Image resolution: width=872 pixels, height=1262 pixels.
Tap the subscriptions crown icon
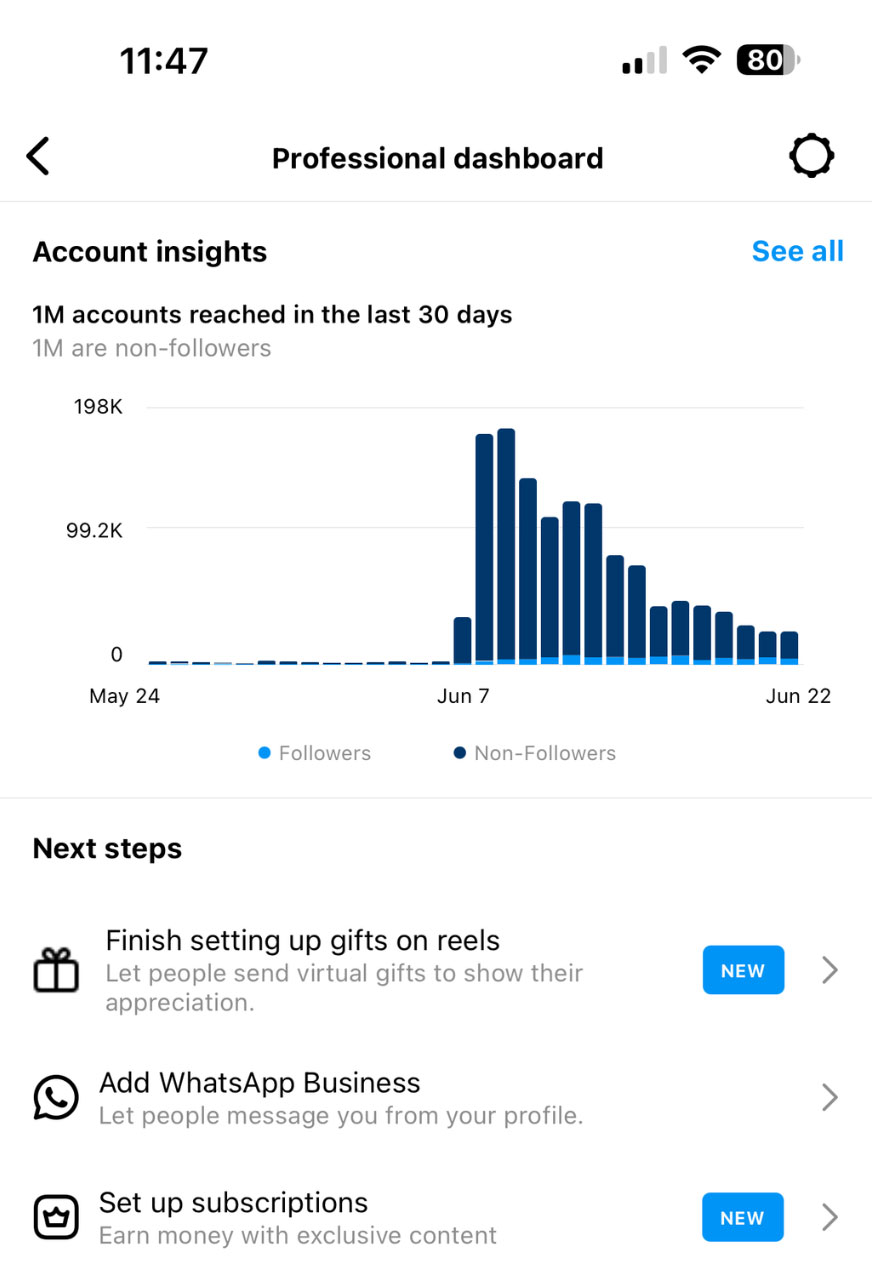pyautogui.click(x=56, y=1217)
